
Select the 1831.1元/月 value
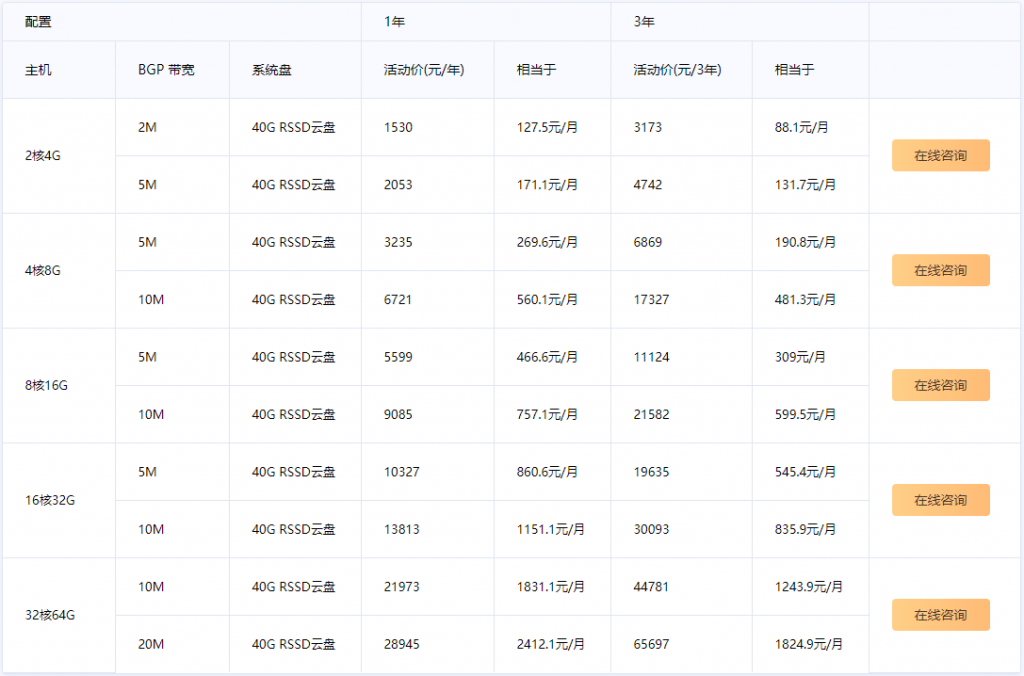(x=551, y=587)
